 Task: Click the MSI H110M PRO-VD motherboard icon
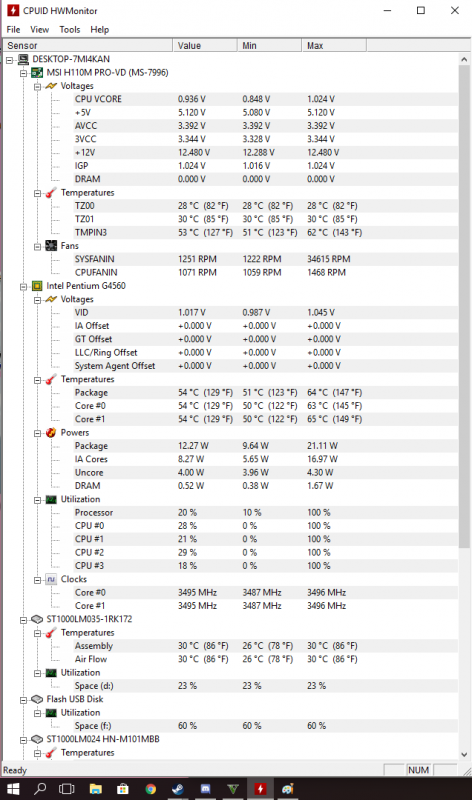37,72
